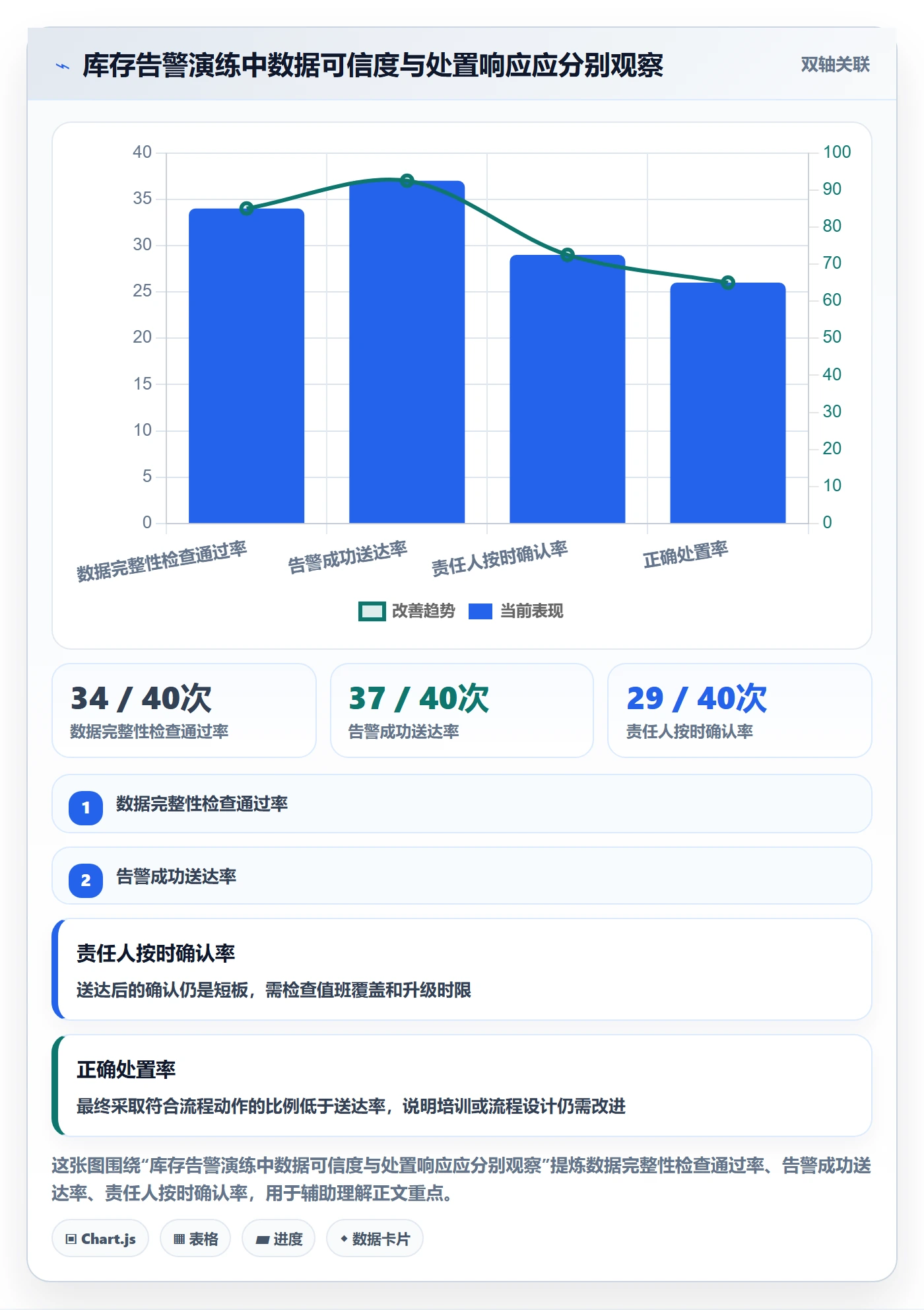
Task: Click trend line point above 正确处置率 bar
Action: 728,283
